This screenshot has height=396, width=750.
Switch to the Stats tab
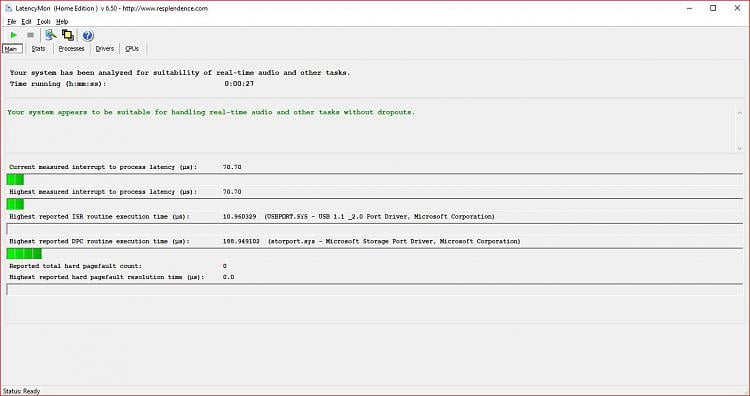pyautogui.click(x=38, y=49)
